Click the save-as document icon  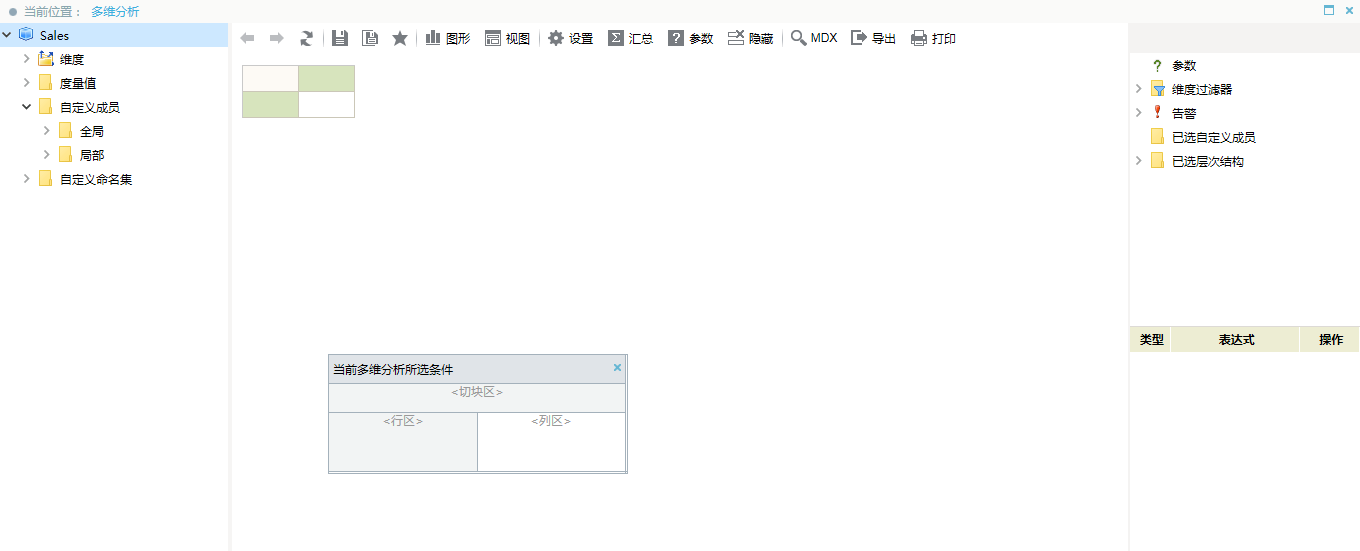(x=370, y=38)
